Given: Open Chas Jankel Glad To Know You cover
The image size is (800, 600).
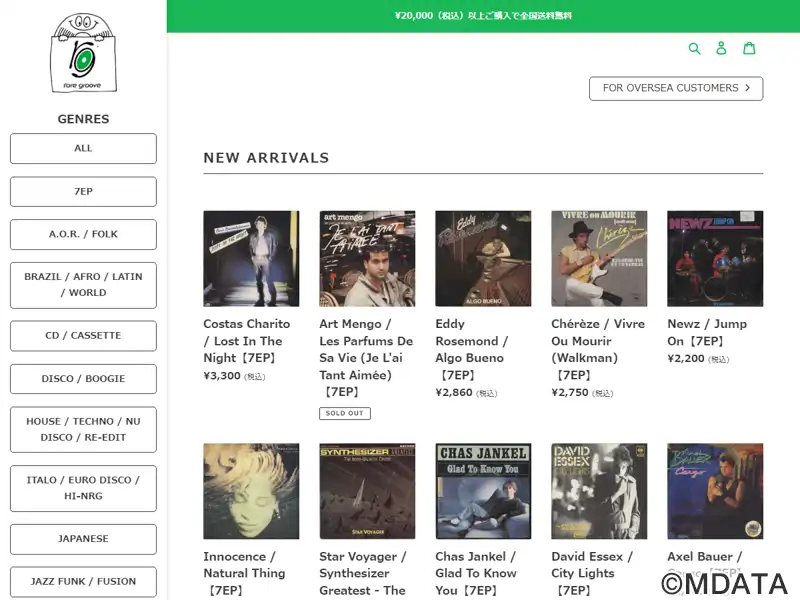Looking at the screenshot, I should (483, 491).
